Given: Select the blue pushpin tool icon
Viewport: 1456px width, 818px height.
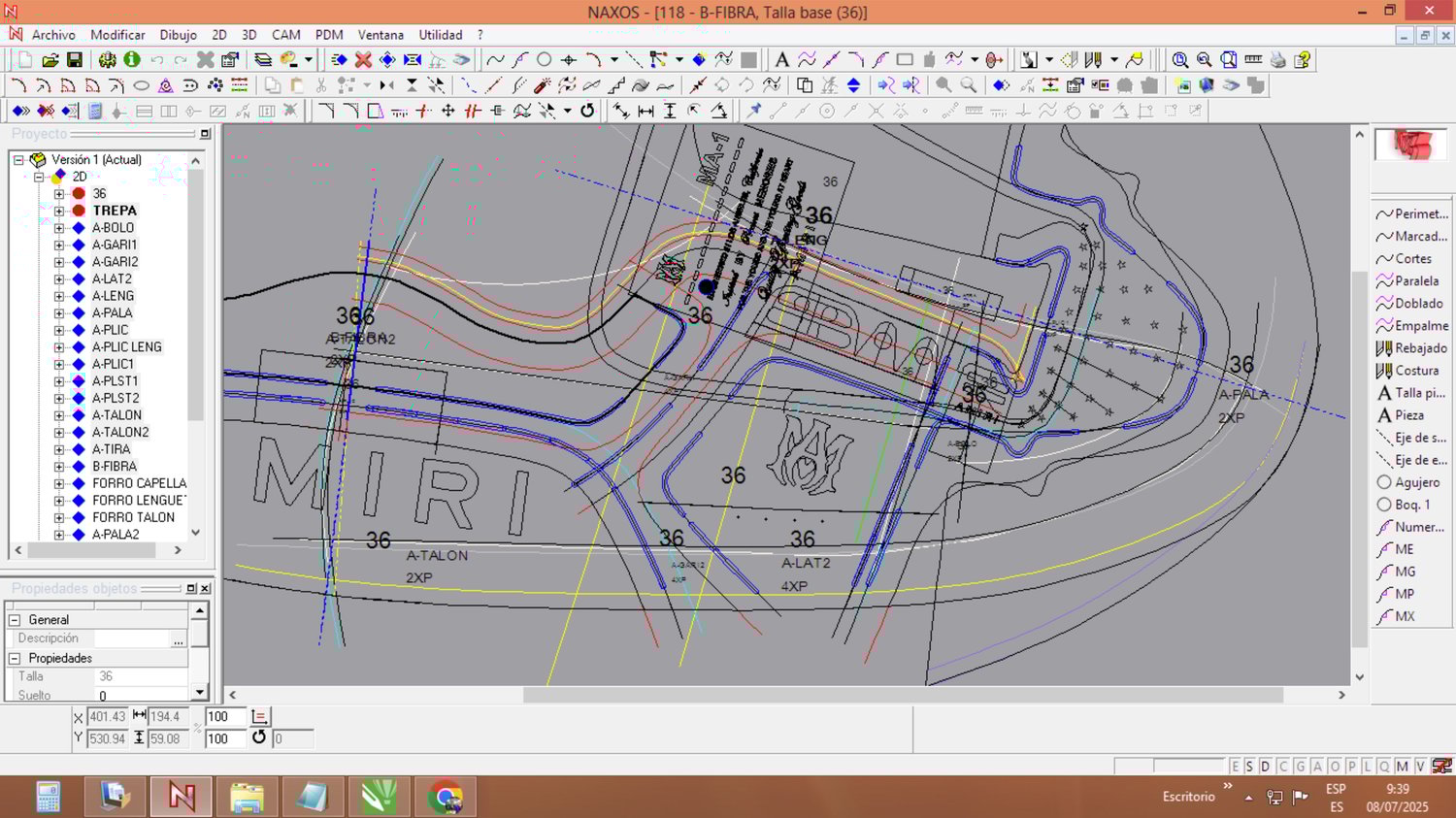Looking at the screenshot, I should (x=753, y=111).
